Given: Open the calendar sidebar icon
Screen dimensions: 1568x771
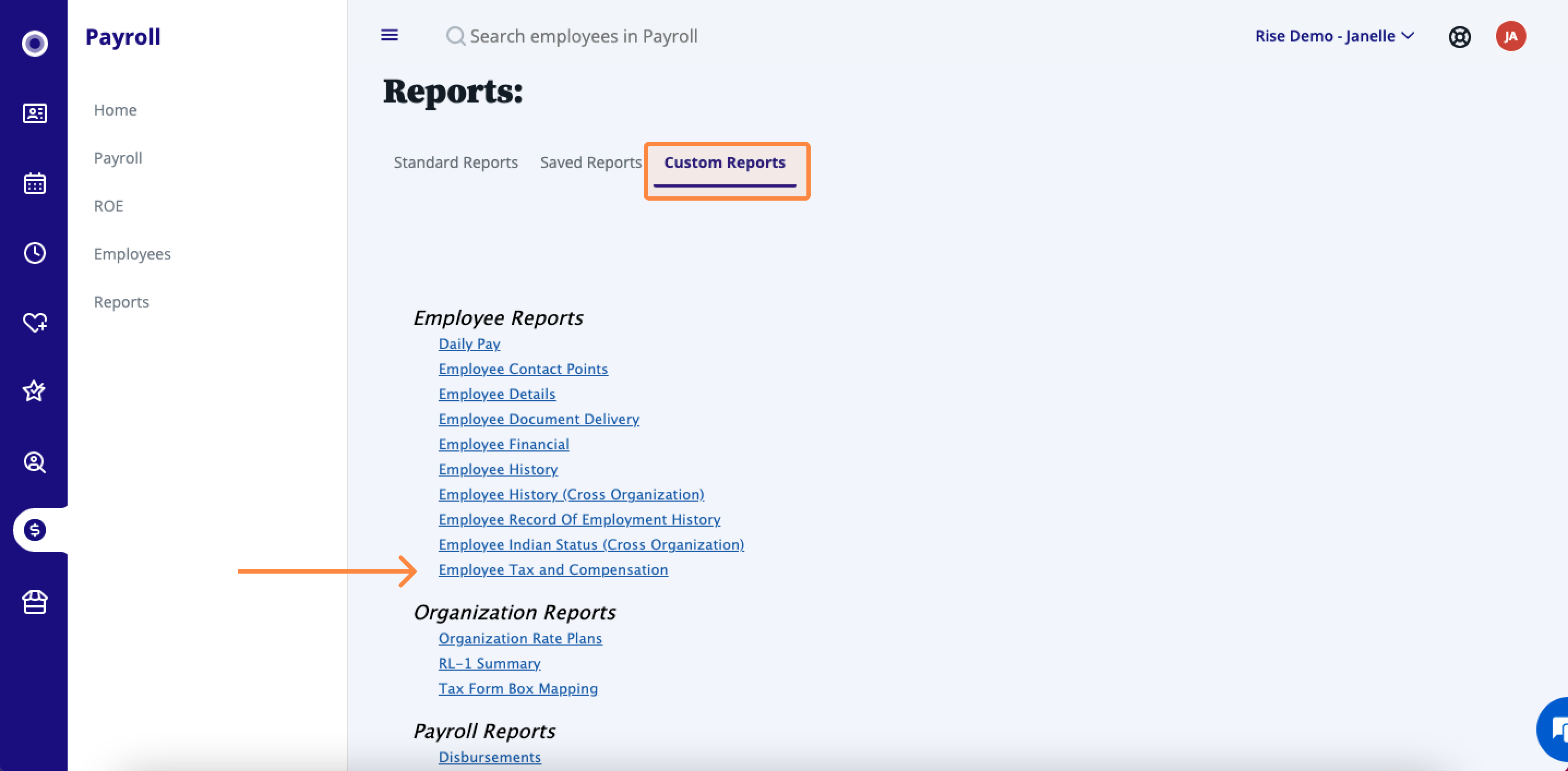Looking at the screenshot, I should (x=35, y=183).
